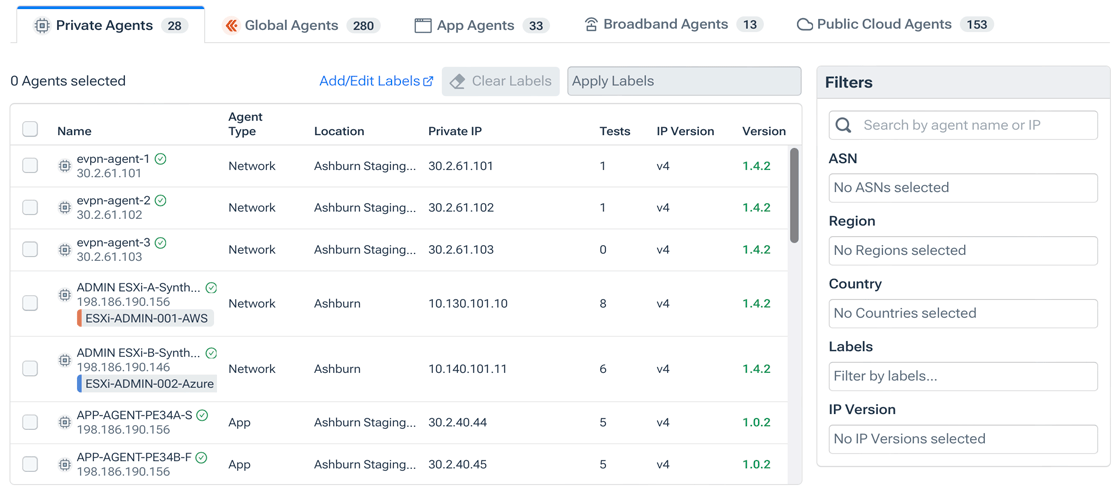Open the Public Cloud Agents tab
This screenshot has height=489, width=1120.
[x=895, y=25]
